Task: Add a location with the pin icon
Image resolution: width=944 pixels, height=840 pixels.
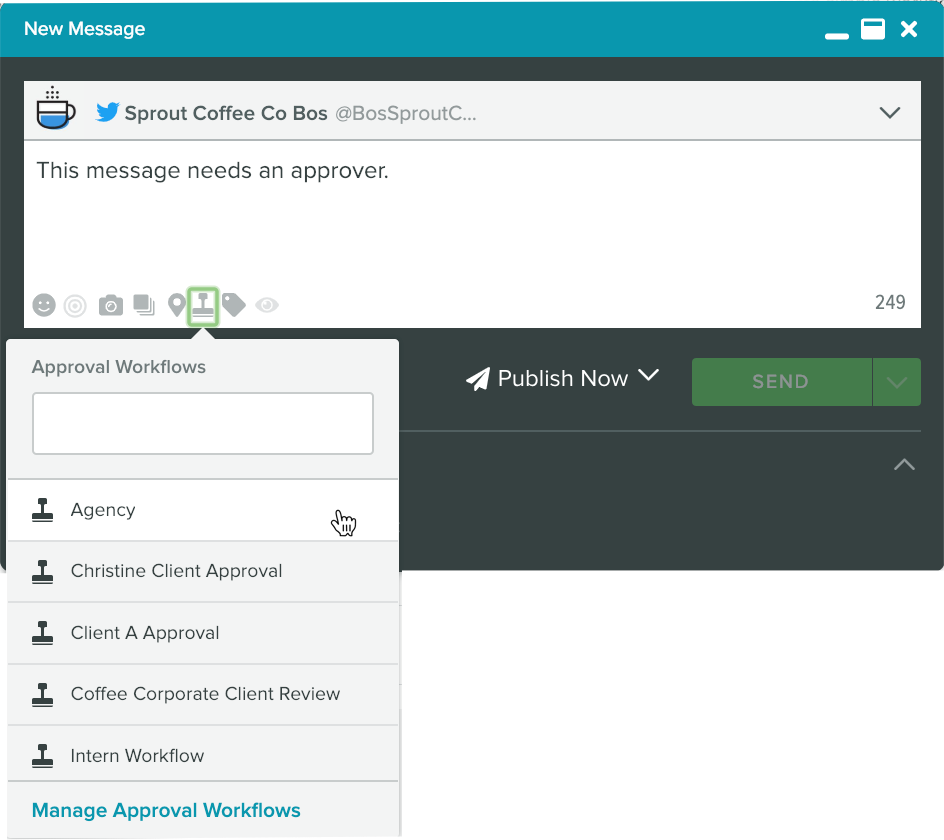Action: tap(176, 305)
